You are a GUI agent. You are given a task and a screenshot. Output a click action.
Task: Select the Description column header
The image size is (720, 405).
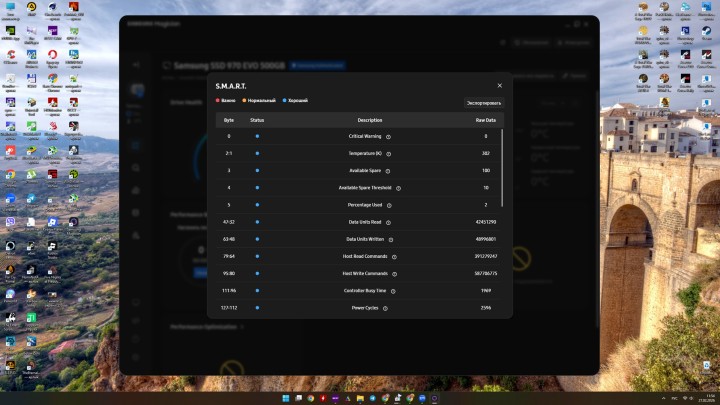(x=370, y=120)
